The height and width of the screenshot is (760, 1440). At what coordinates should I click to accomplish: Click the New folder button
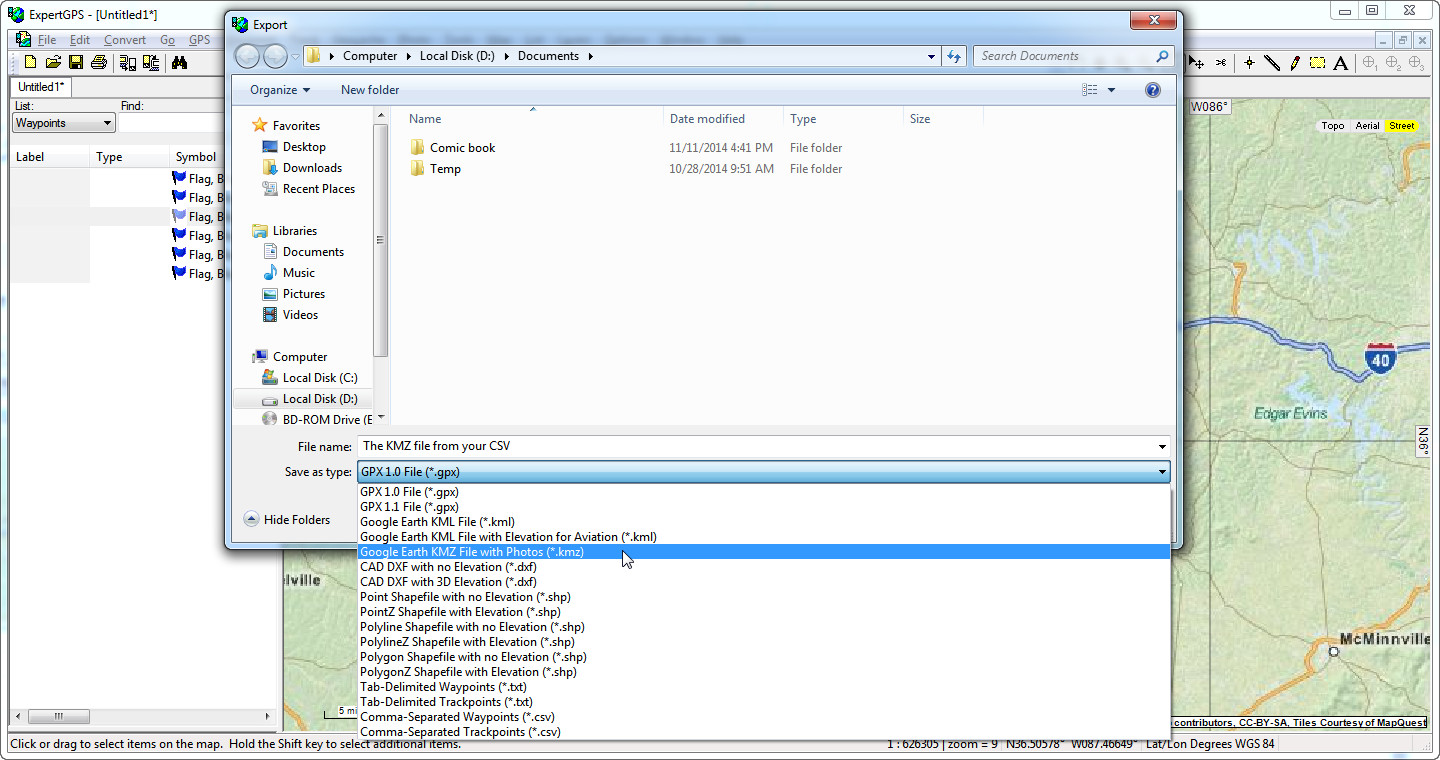pyautogui.click(x=370, y=90)
